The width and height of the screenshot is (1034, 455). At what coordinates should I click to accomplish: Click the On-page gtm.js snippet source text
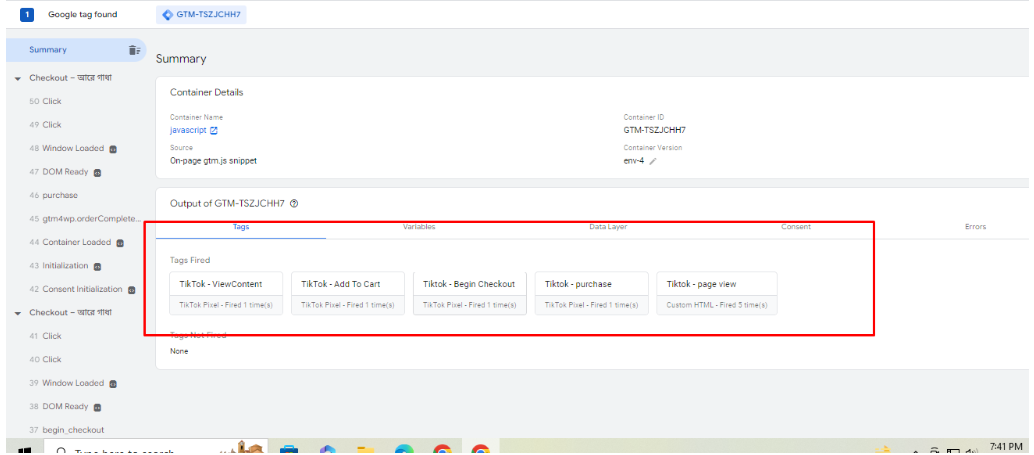click(x=213, y=161)
